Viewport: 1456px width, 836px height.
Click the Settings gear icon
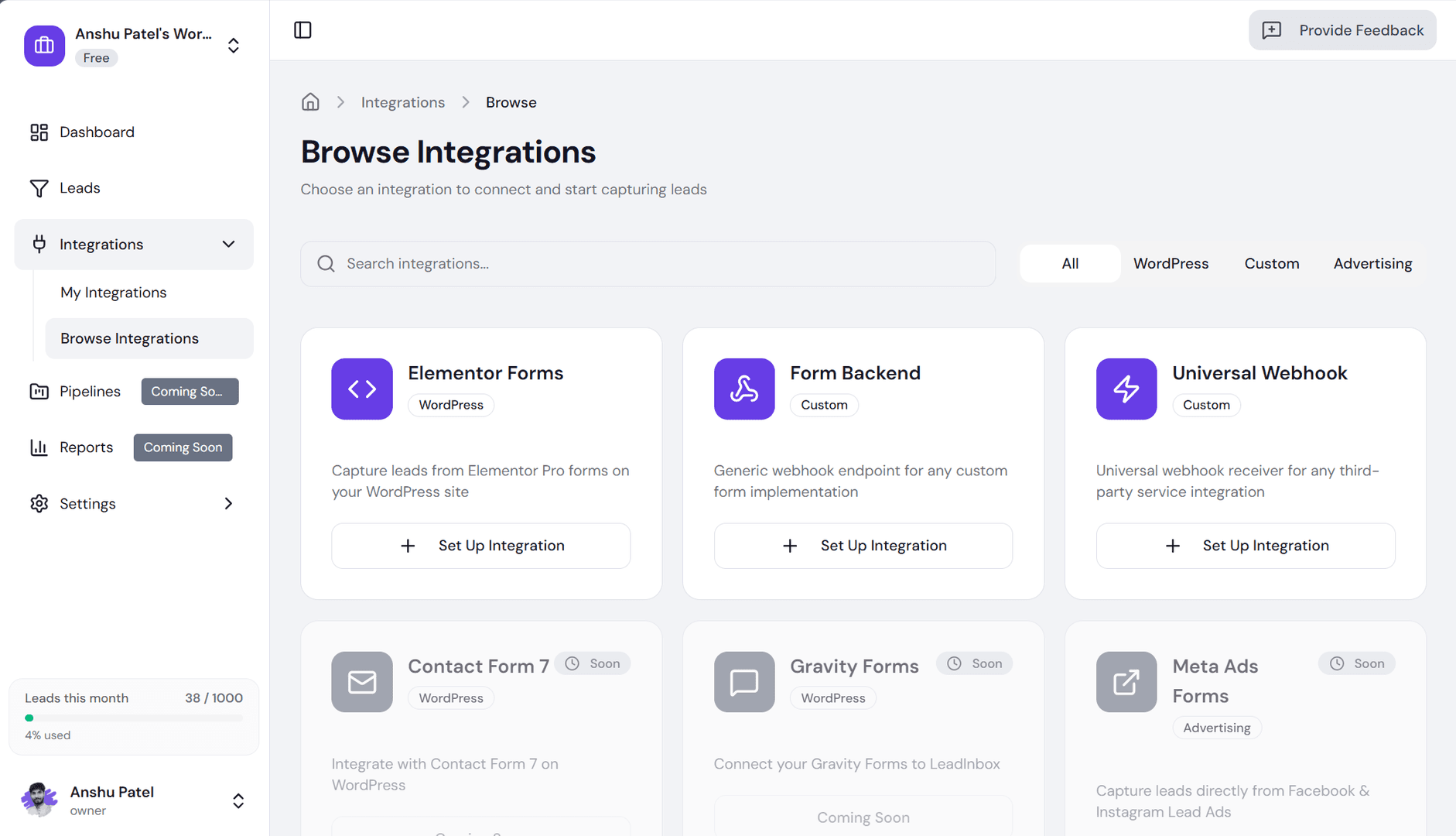coord(39,504)
